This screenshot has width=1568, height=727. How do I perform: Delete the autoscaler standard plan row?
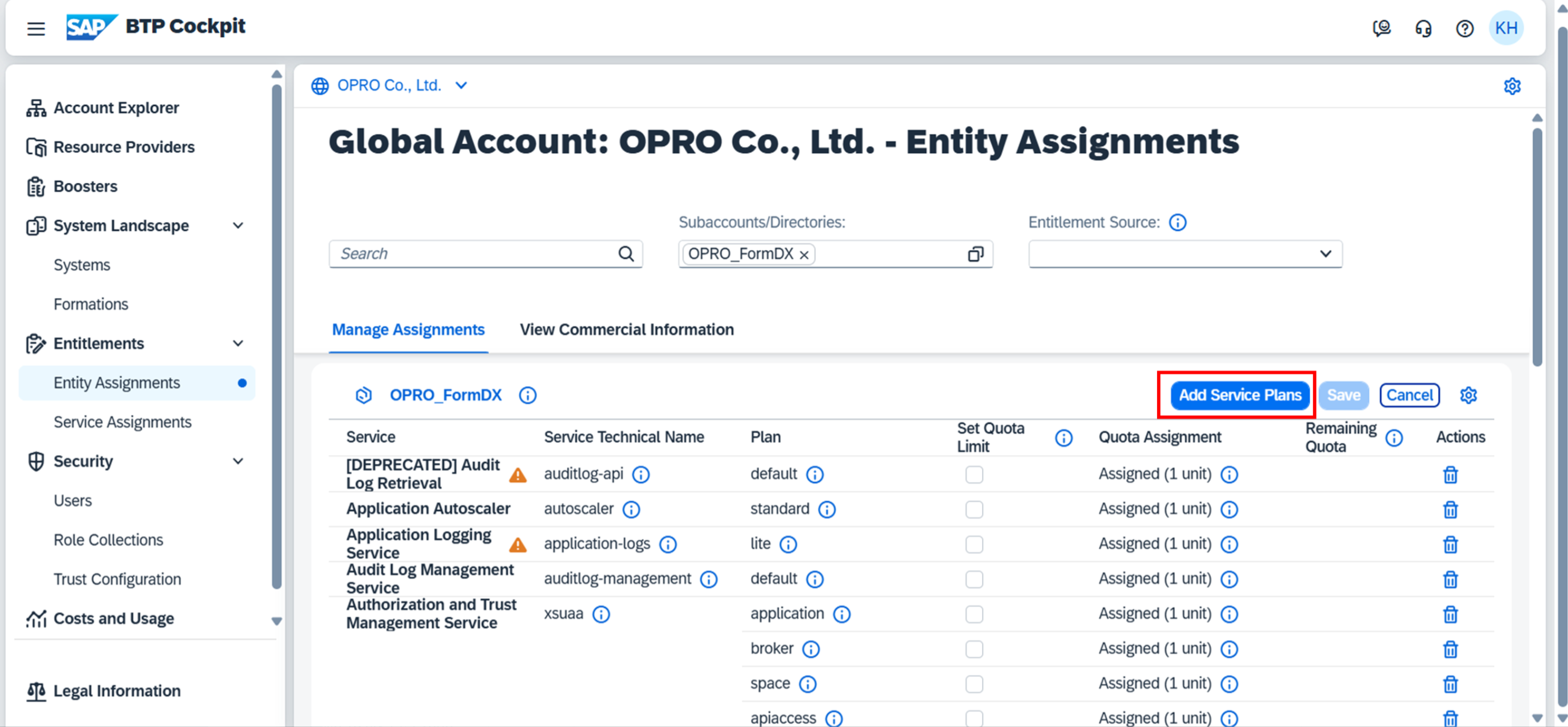pos(1450,509)
